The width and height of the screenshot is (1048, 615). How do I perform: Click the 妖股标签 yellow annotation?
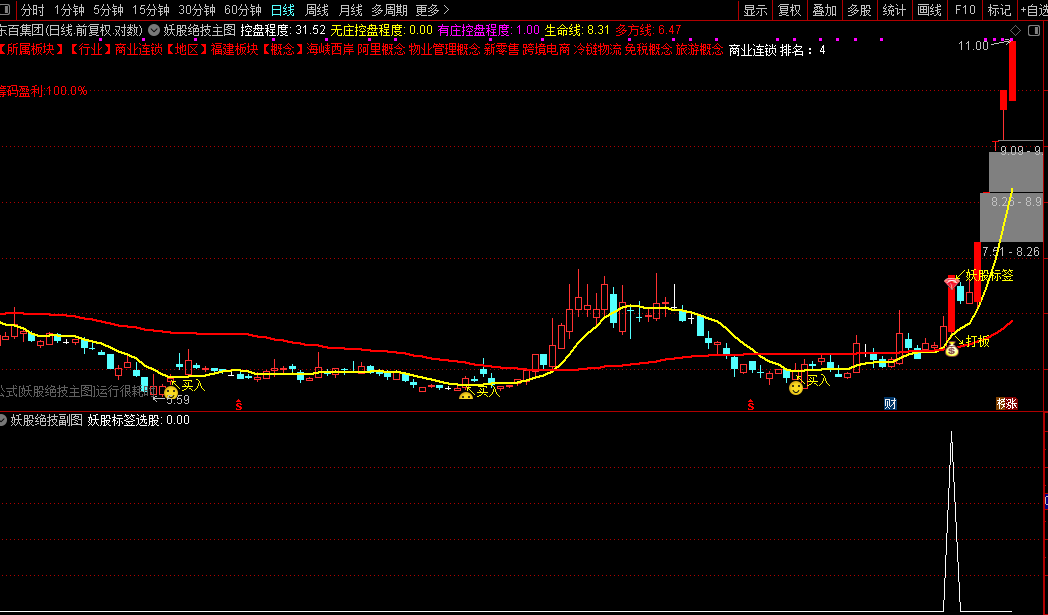pyautogui.click(x=989, y=275)
